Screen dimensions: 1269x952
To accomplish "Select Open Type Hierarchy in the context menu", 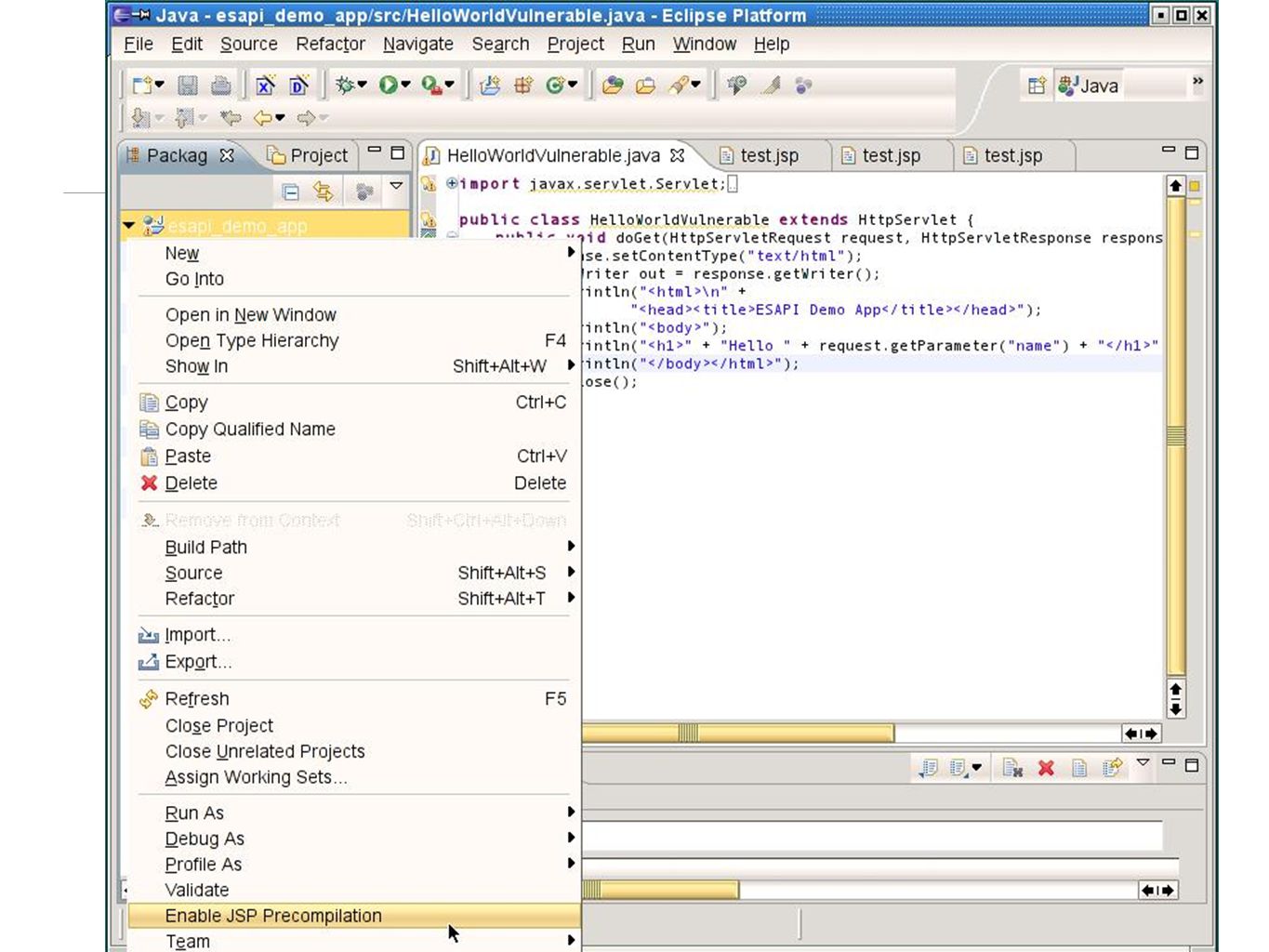I will click(x=354, y=340).
